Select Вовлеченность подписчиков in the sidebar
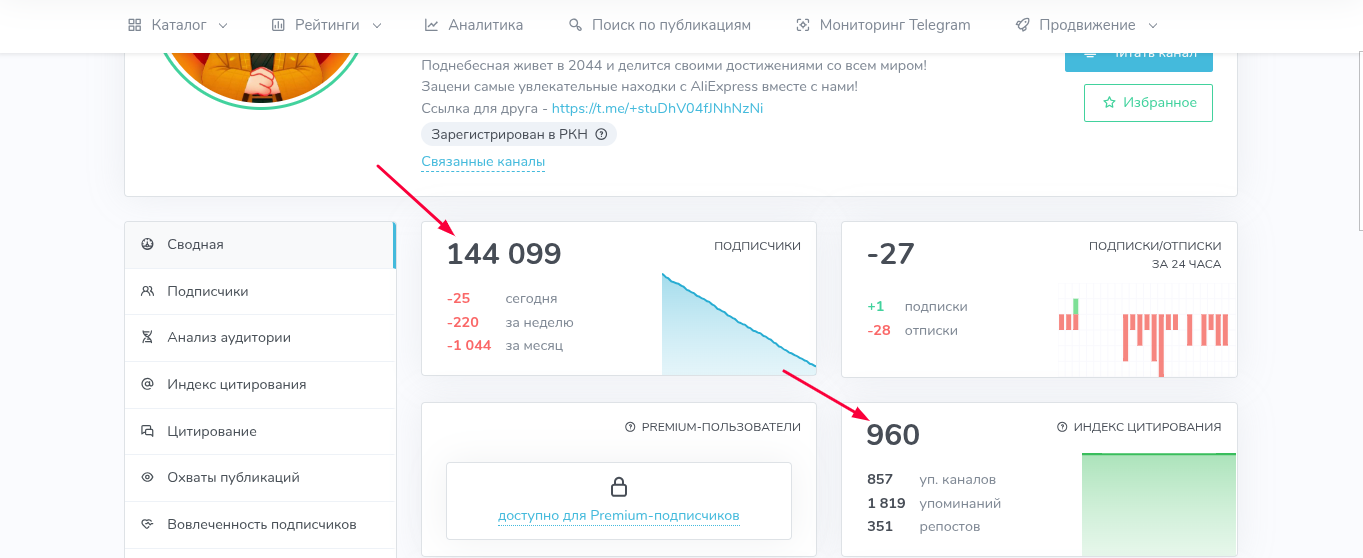This screenshot has height=558, width=1363. tap(260, 525)
